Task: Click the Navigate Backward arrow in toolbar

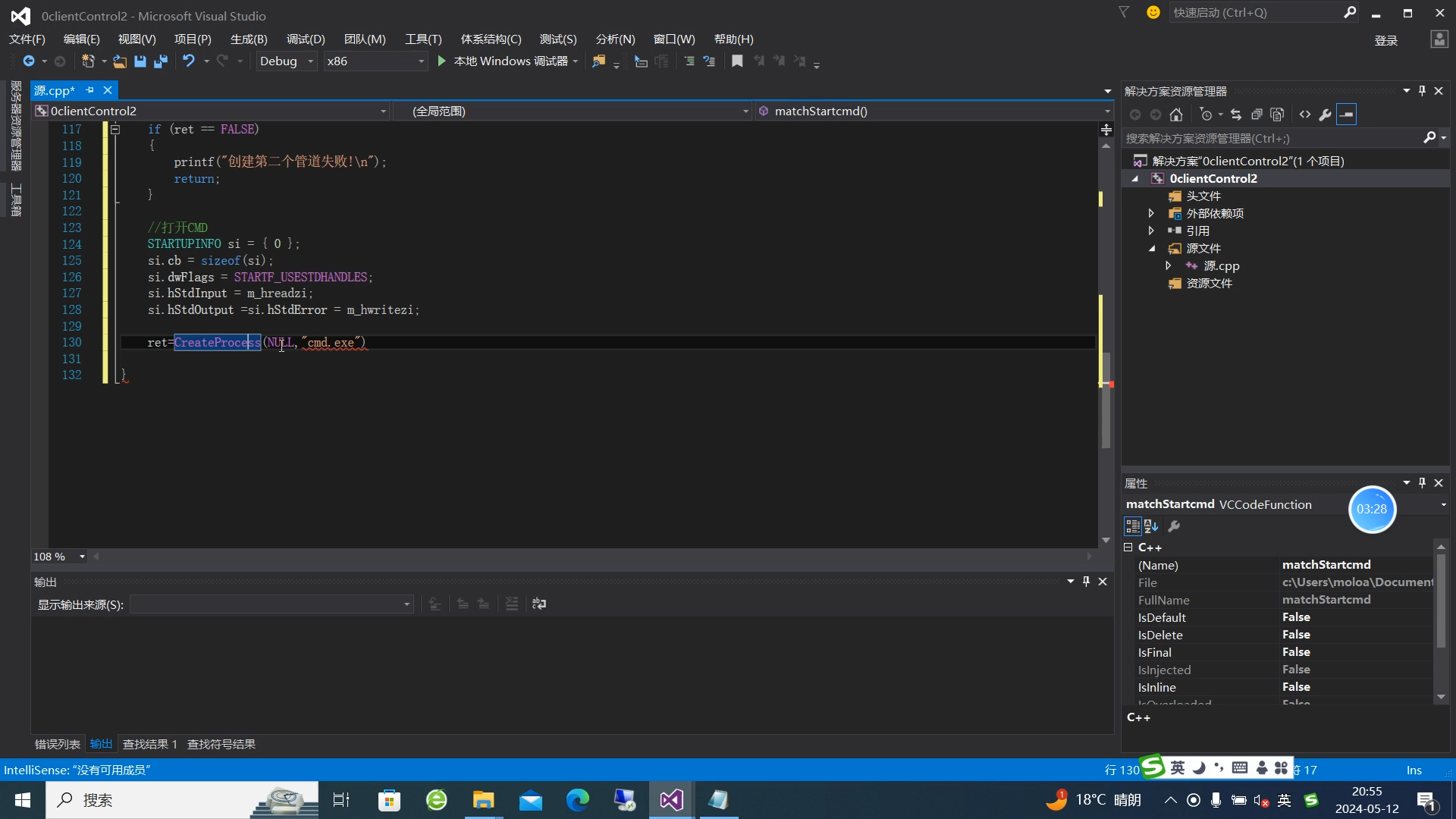Action: (x=28, y=61)
